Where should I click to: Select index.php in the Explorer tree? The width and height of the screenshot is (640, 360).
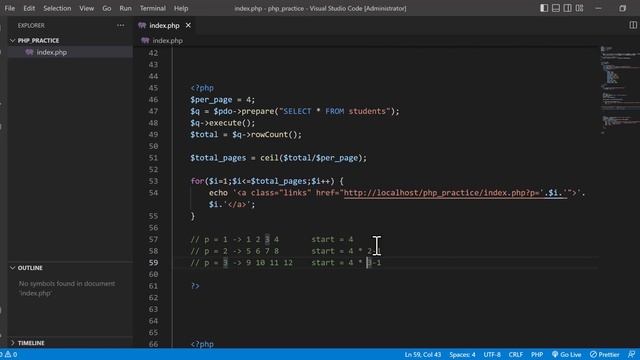click(51, 52)
